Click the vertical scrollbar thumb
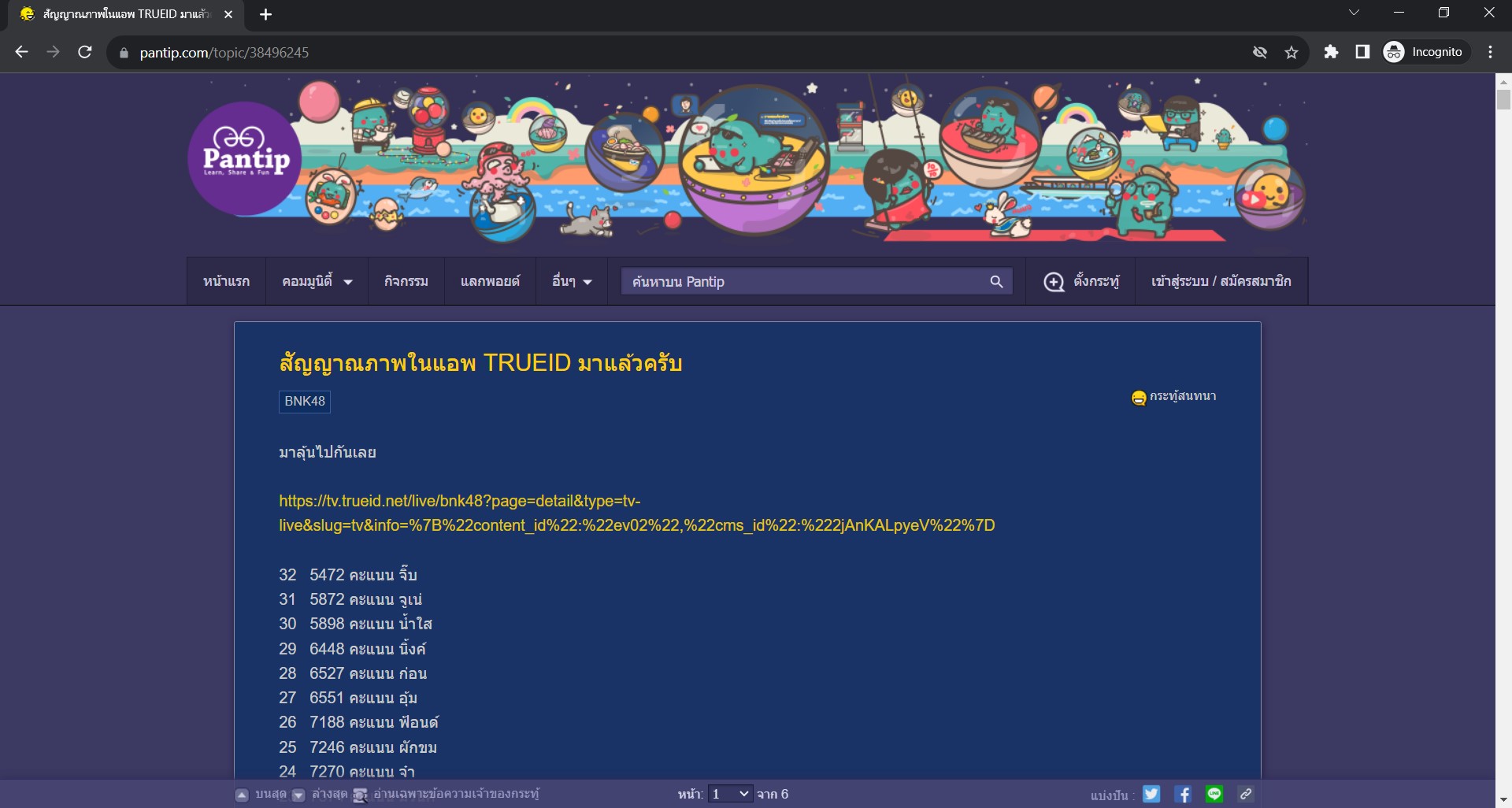This screenshot has height=808, width=1512. click(1503, 99)
